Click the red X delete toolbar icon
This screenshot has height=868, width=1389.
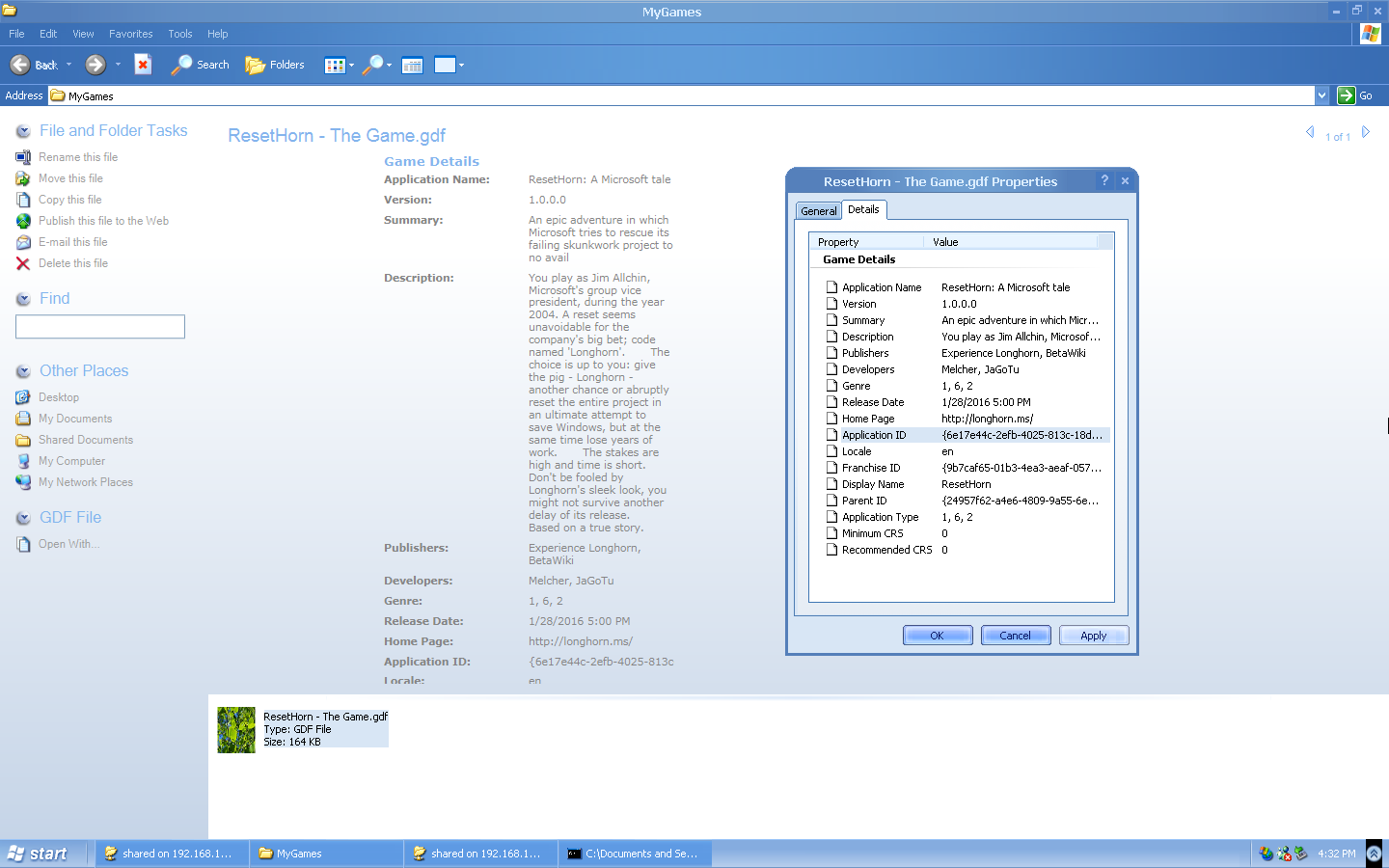[143, 65]
